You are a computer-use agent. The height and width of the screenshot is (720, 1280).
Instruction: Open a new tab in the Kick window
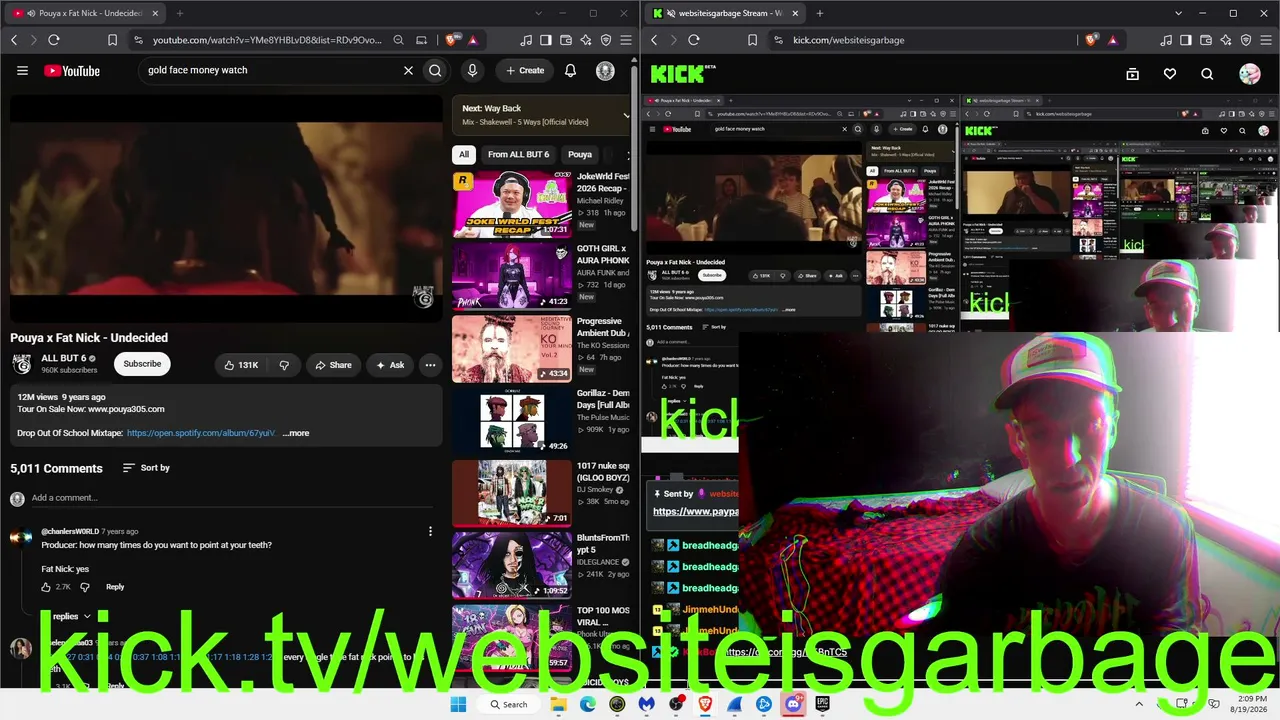[819, 13]
